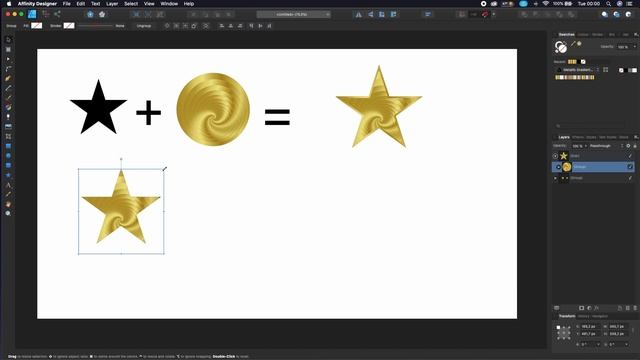Open the Select menu
This screenshot has width=640, height=360.
click(131, 4)
